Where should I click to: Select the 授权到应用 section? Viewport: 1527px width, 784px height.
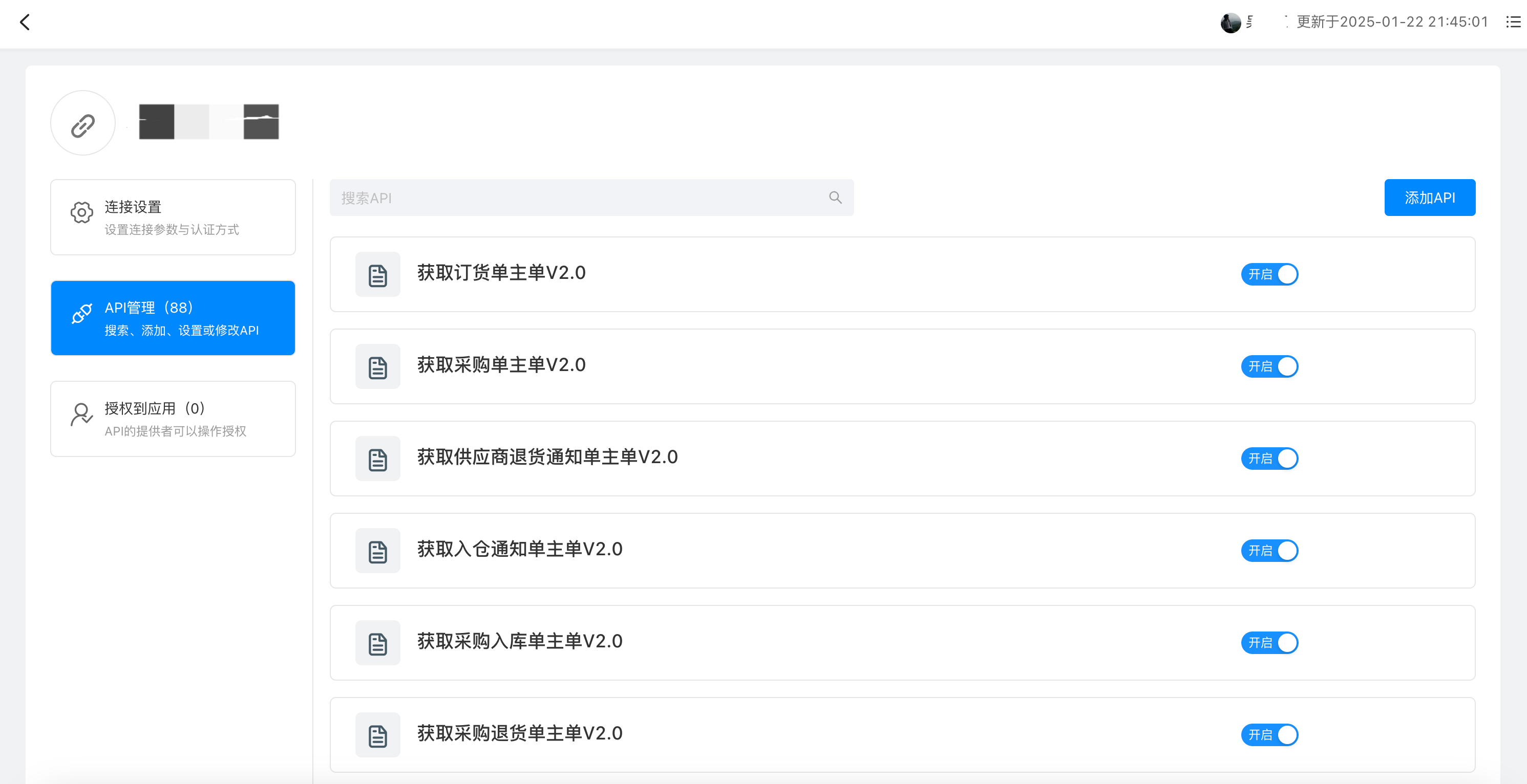173,419
